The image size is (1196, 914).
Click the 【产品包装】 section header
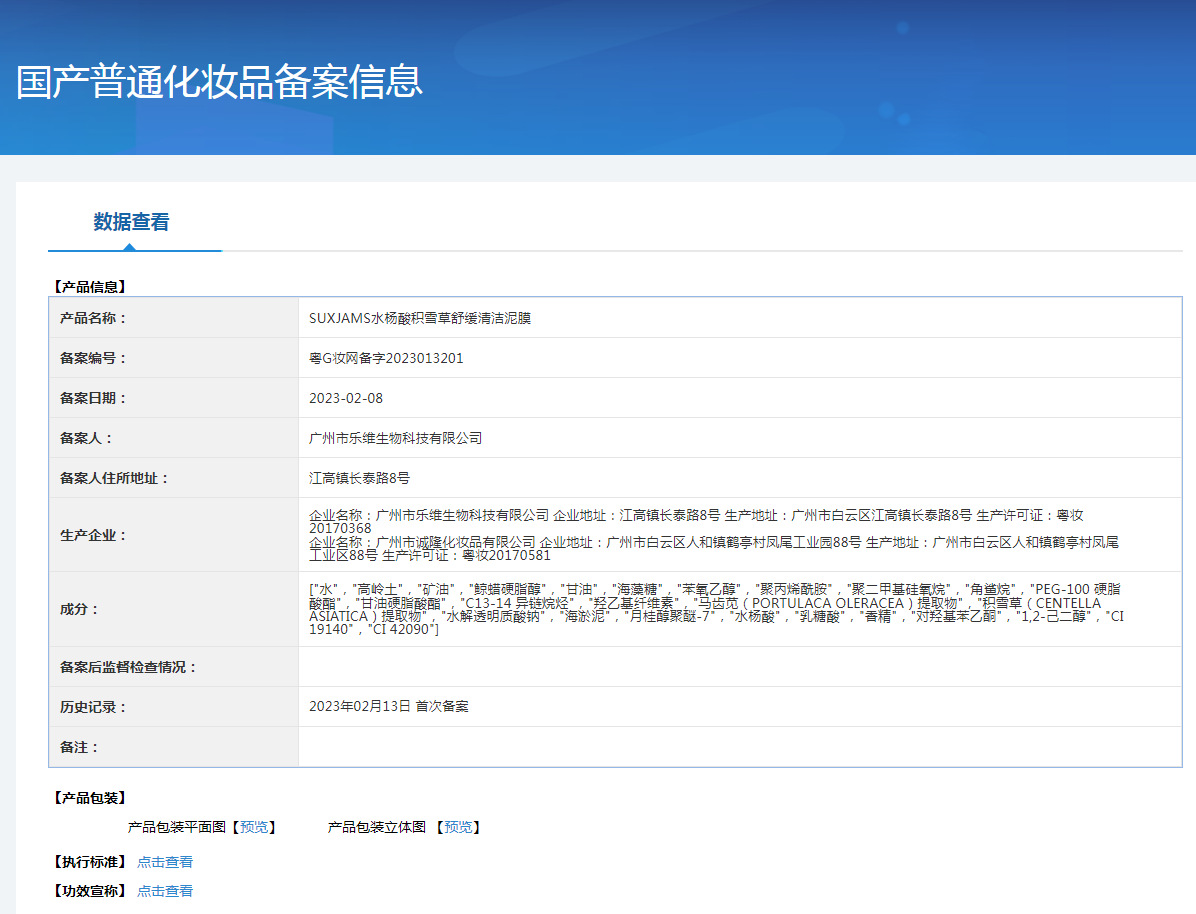point(89,798)
